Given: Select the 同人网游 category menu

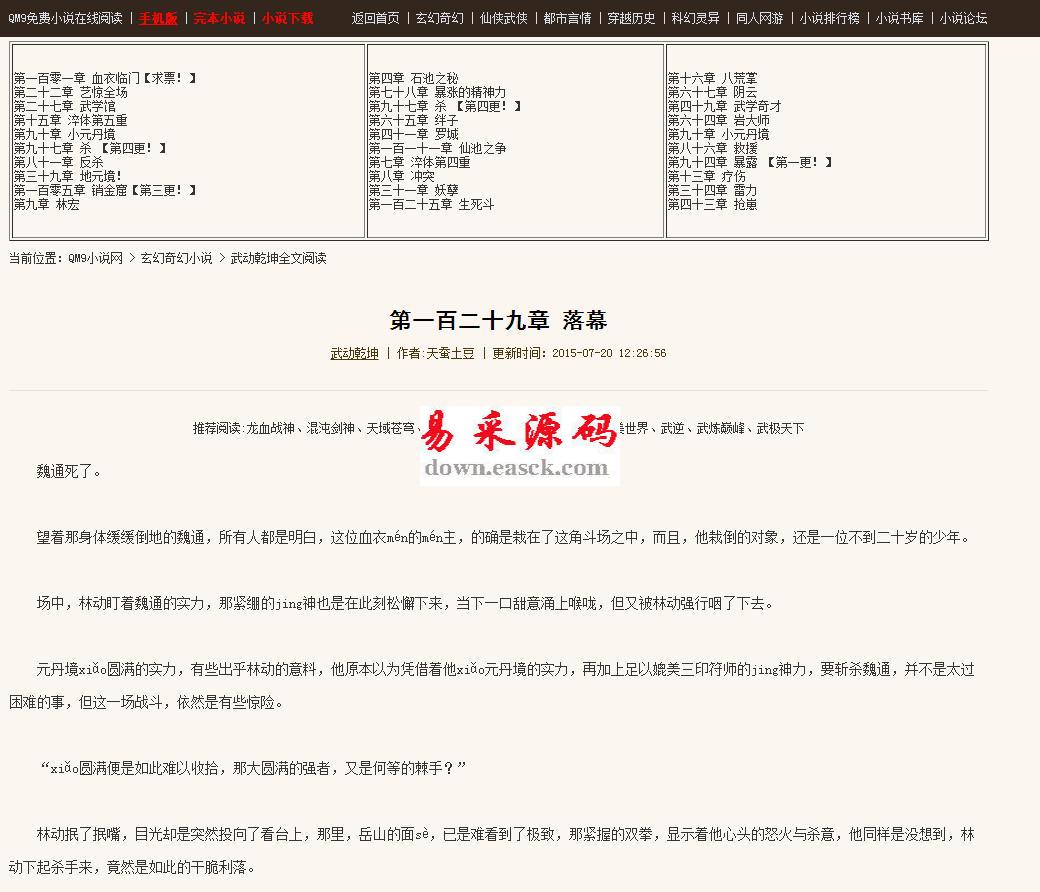Looking at the screenshot, I should (759, 19).
